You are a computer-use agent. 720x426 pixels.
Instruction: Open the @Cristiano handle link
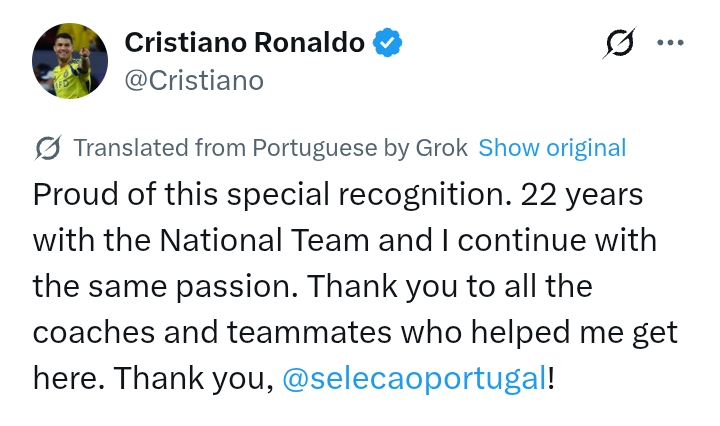[x=193, y=81]
